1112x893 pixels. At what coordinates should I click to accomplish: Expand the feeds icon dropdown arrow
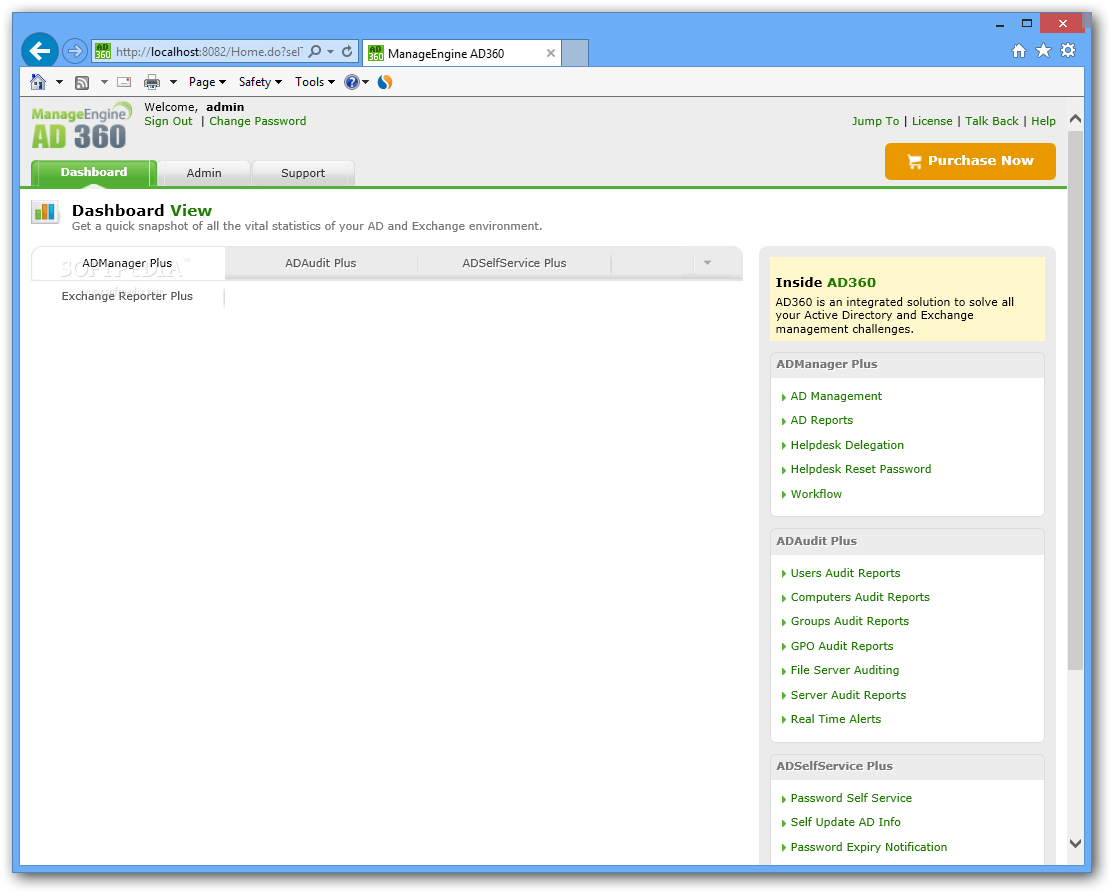tap(104, 82)
